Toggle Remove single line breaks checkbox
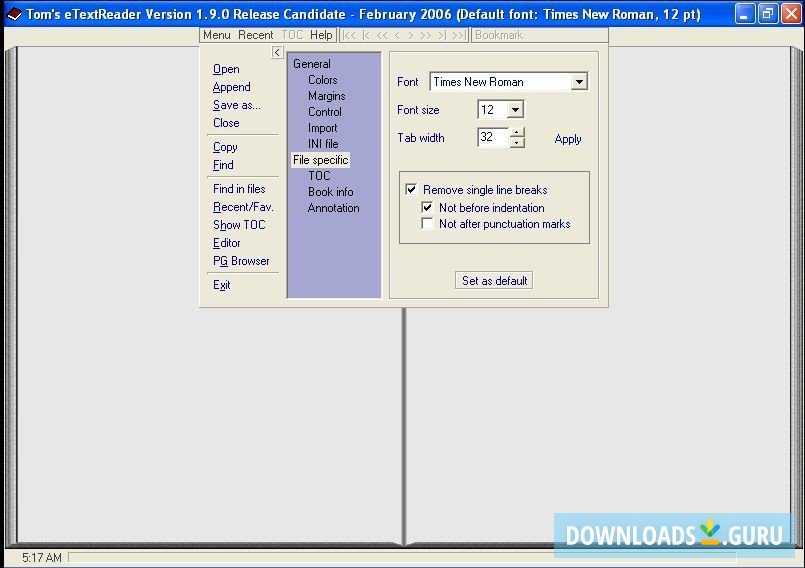 (x=411, y=190)
